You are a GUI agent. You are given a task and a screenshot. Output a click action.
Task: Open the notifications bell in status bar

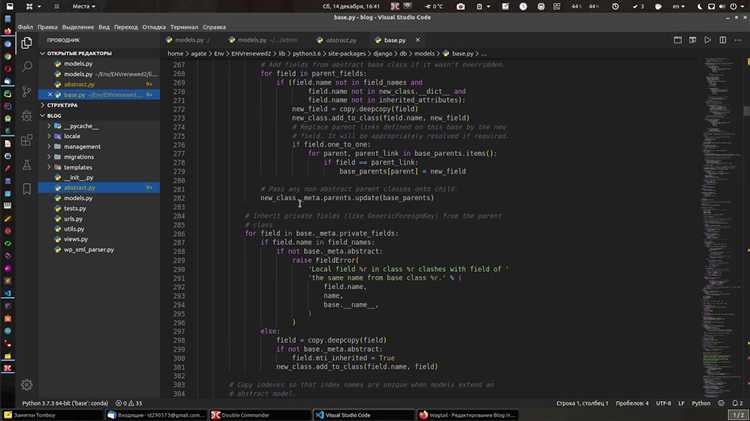click(738, 403)
